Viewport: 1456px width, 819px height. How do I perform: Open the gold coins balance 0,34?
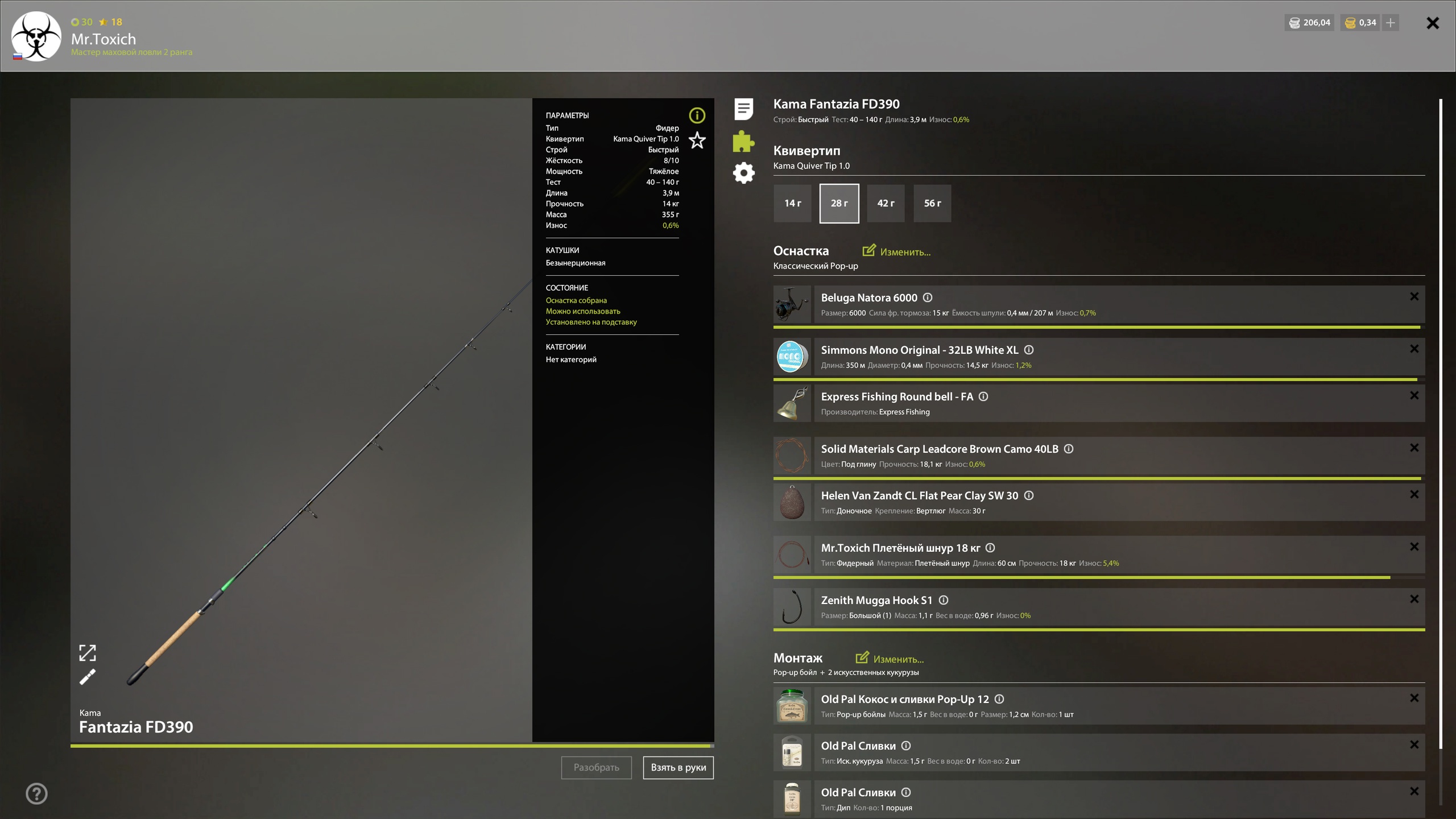[x=1360, y=23]
